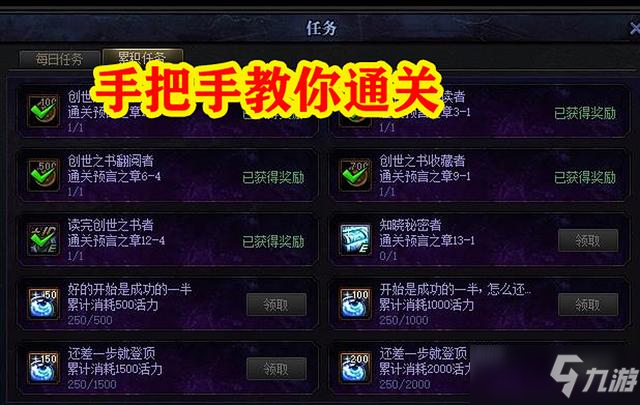Screen dimensions: 640x405
Task: Click the 250/500 progress text
Action: (x=90, y=320)
